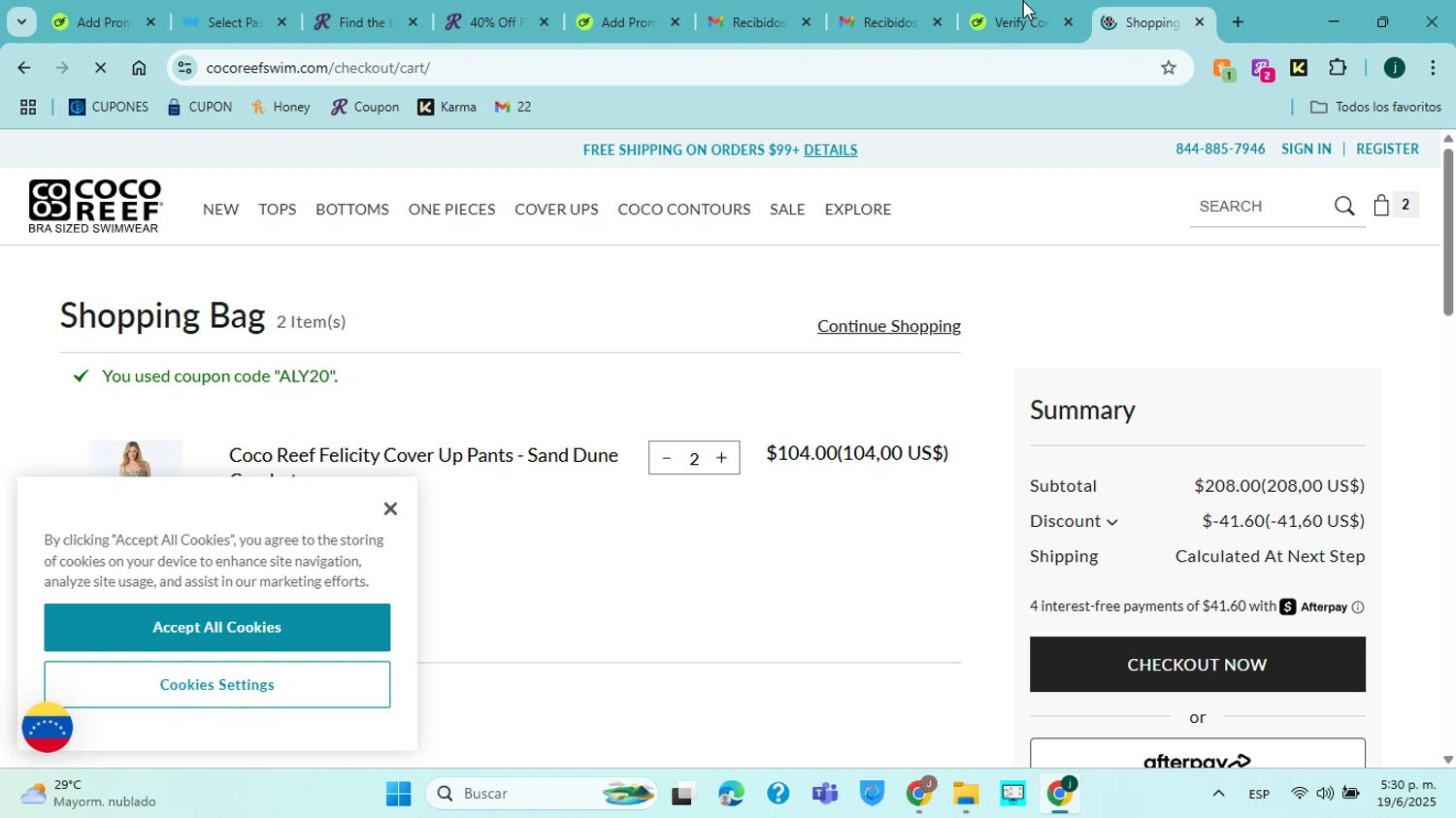Screen dimensions: 1456x818
Task: Open the EXPLORE menu
Action: click(858, 210)
